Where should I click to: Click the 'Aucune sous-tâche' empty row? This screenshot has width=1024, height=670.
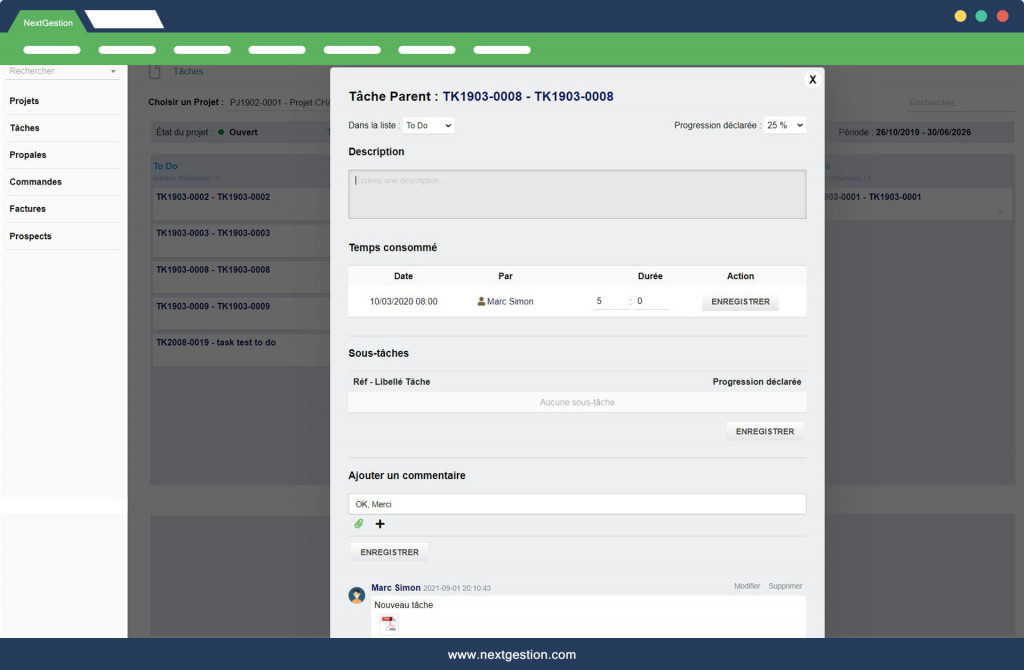pos(577,402)
